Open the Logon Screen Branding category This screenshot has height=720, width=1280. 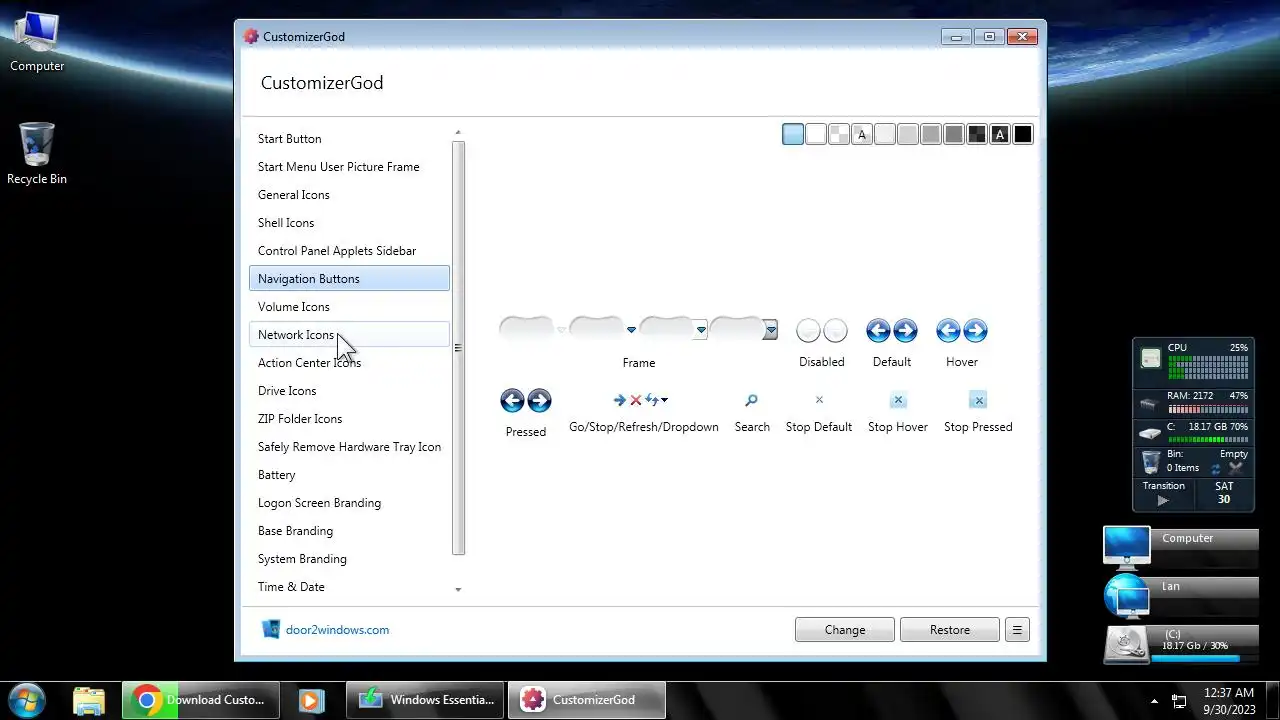click(x=349, y=503)
